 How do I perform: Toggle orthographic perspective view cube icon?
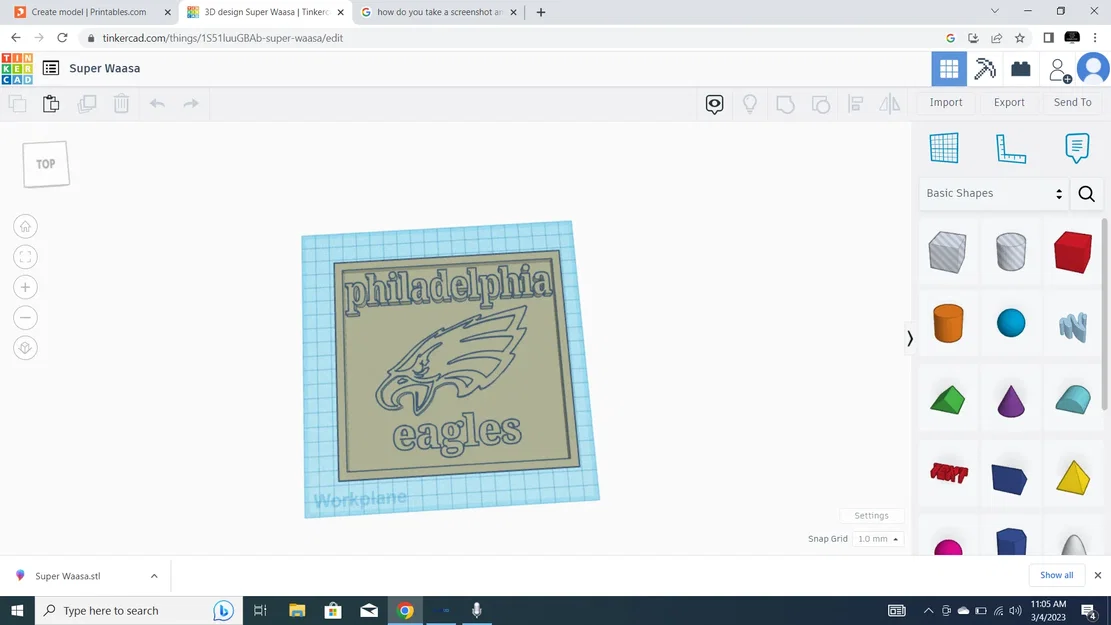point(26,348)
